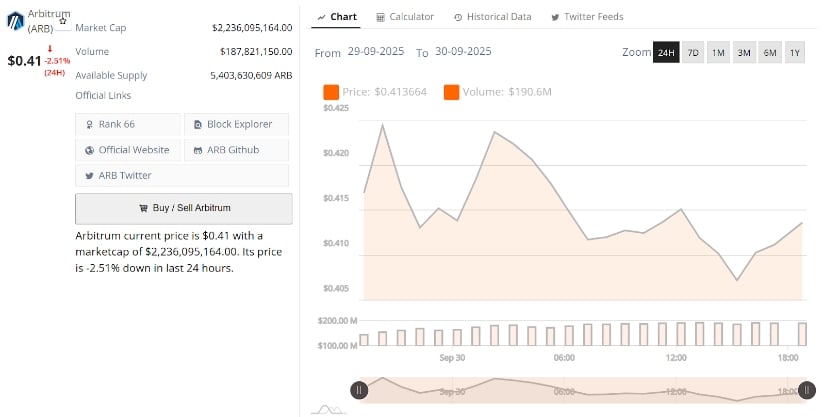Open the To date field 30-09-2025
The width and height of the screenshot is (825, 417).
463,52
